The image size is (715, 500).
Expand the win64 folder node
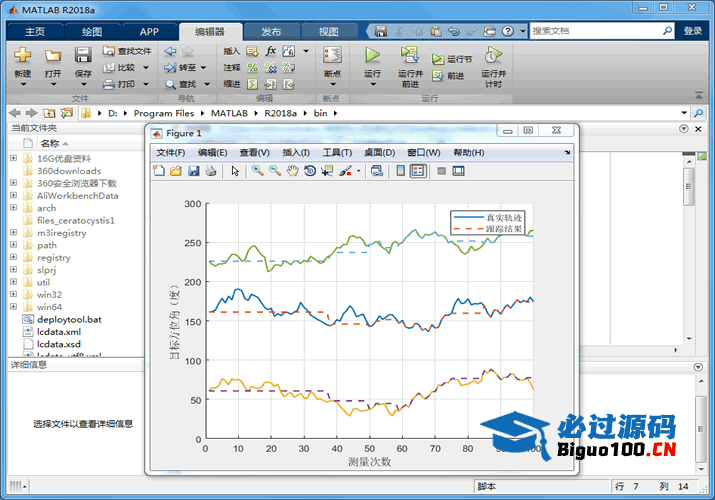(13, 307)
